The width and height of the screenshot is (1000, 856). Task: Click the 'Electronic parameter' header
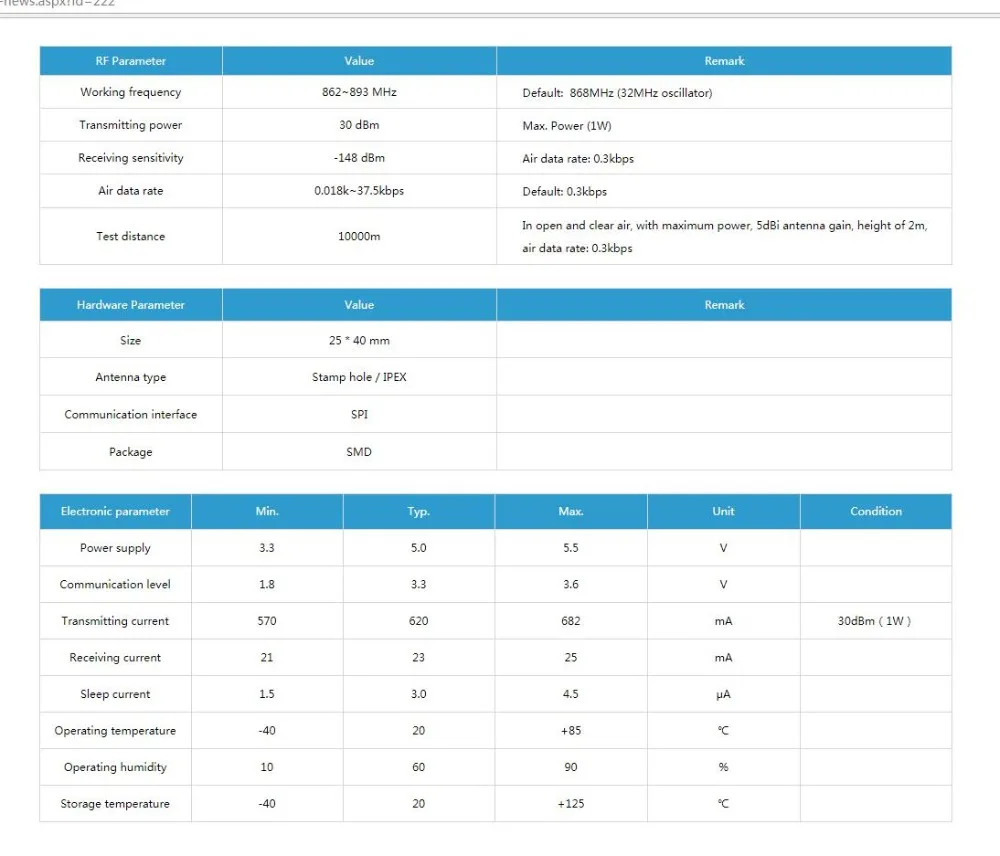tap(115, 512)
